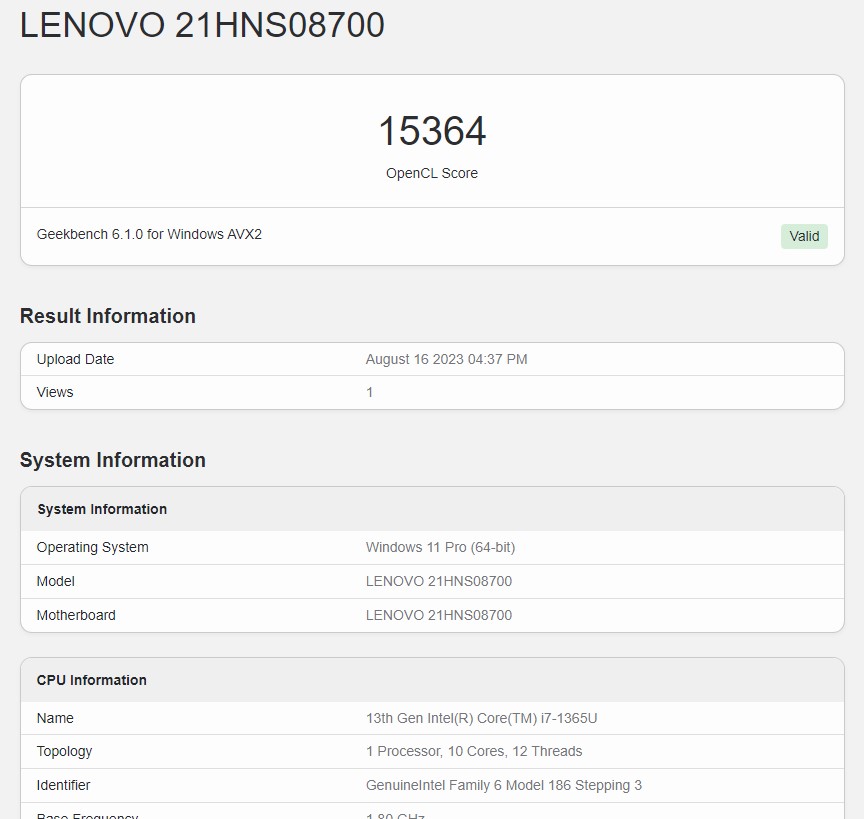
Task: Click the CPU Information table header
Action: click(x=92, y=680)
